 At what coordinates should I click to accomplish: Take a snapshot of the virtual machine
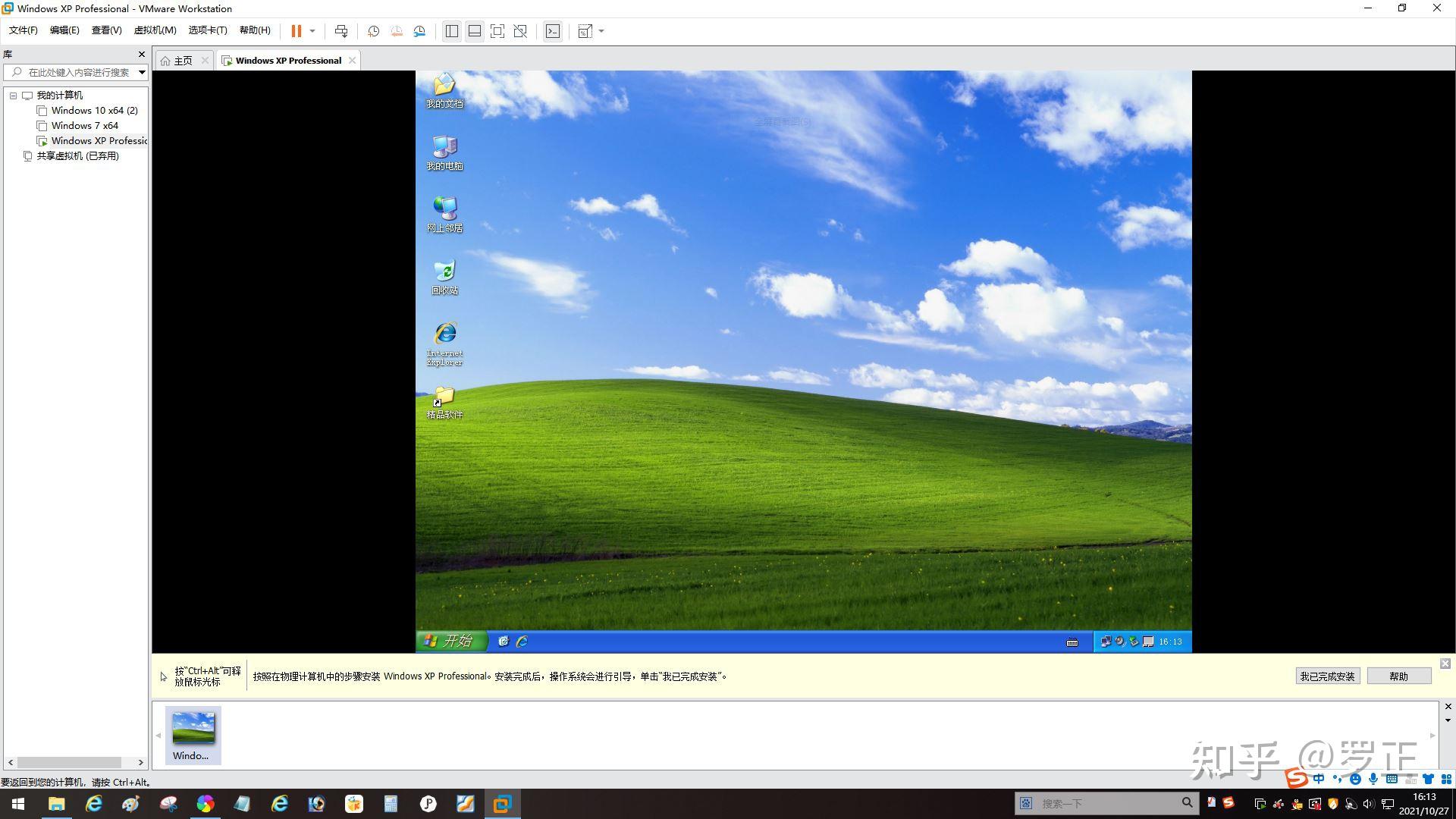point(372,31)
